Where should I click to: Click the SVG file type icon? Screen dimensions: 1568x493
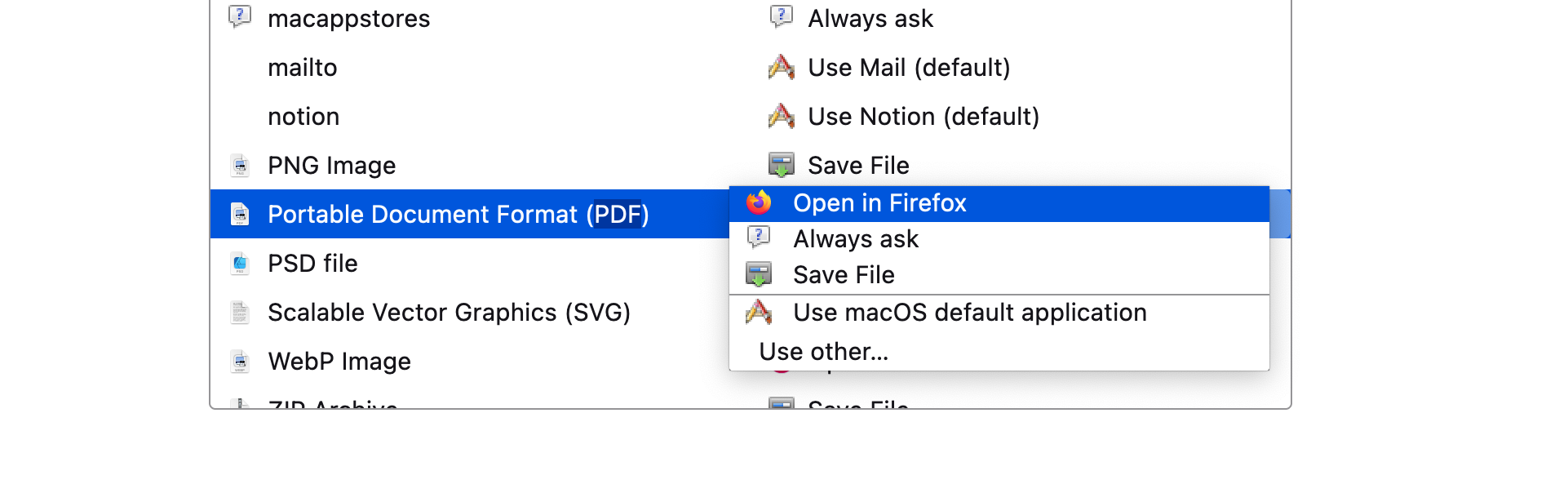240,313
